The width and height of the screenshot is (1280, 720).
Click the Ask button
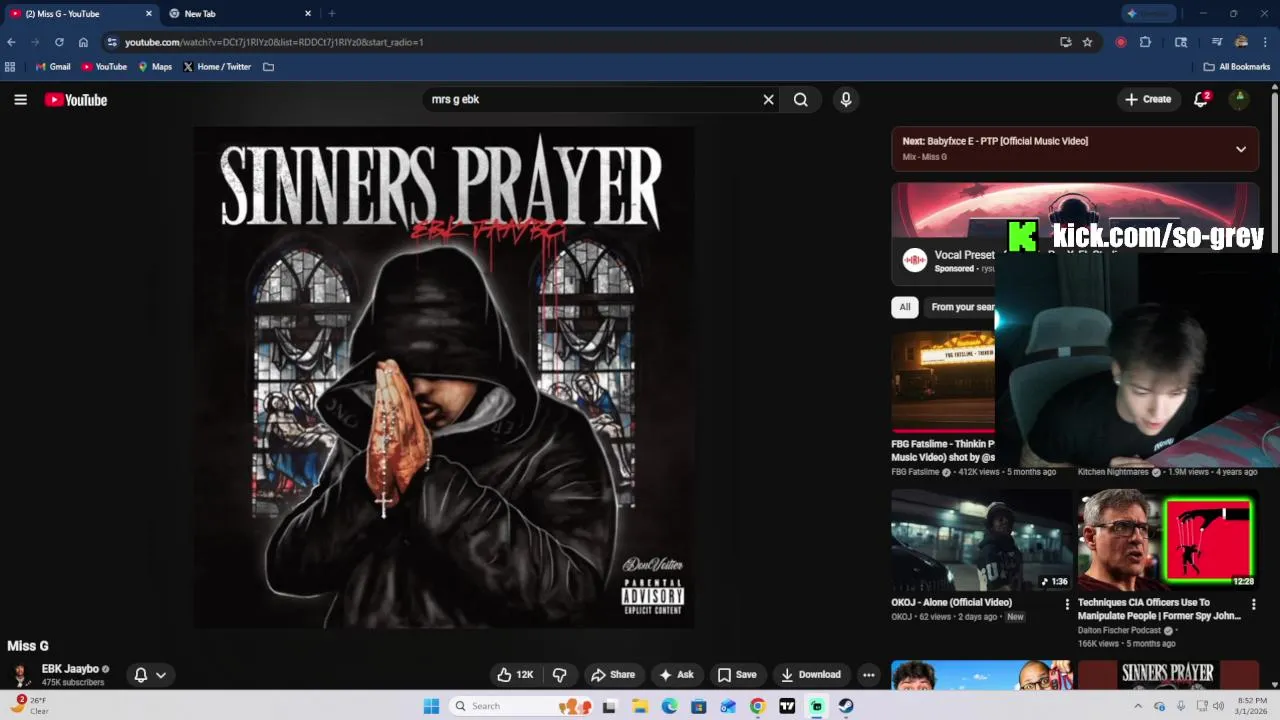coord(676,675)
